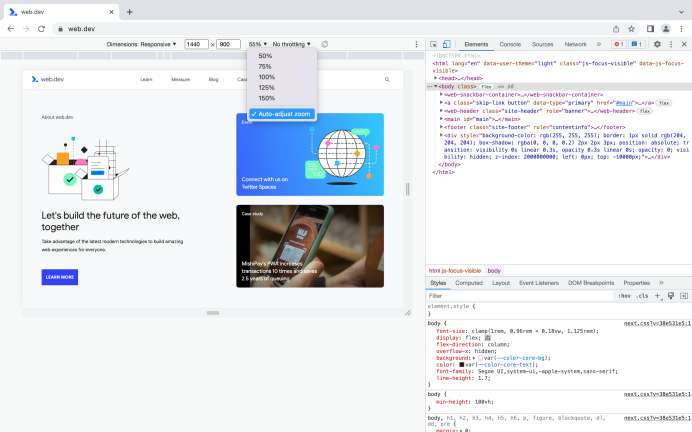Switch to the Network tab

point(575,44)
